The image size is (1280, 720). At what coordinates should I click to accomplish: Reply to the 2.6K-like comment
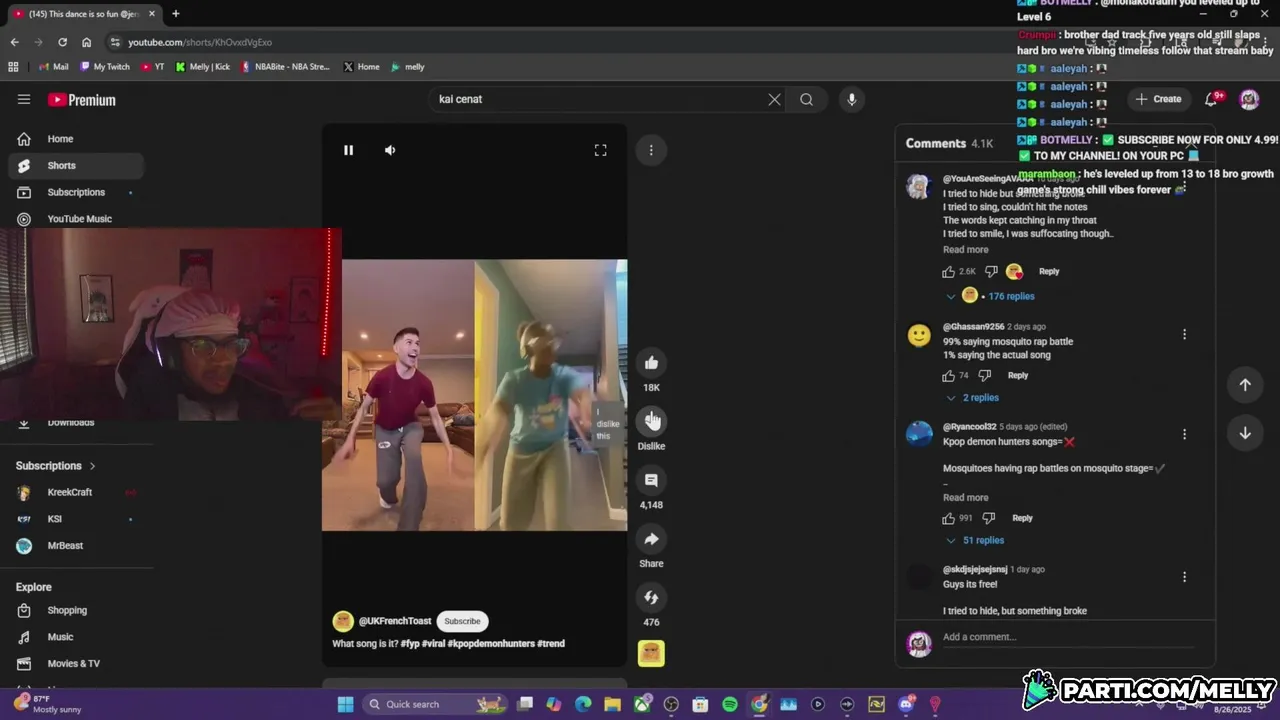click(x=1048, y=272)
